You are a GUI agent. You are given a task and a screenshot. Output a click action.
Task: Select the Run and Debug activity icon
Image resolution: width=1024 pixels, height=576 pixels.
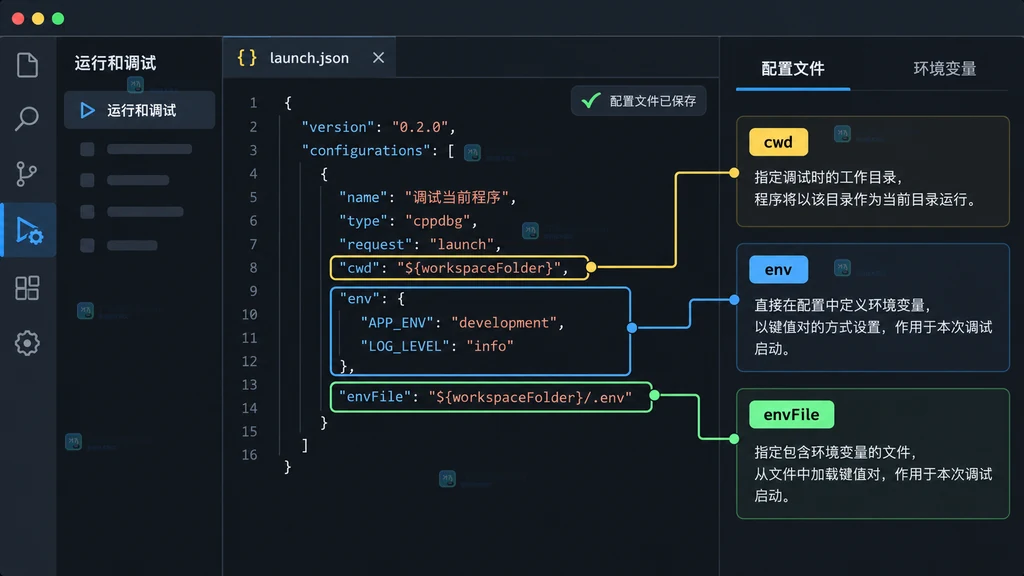tap(29, 230)
